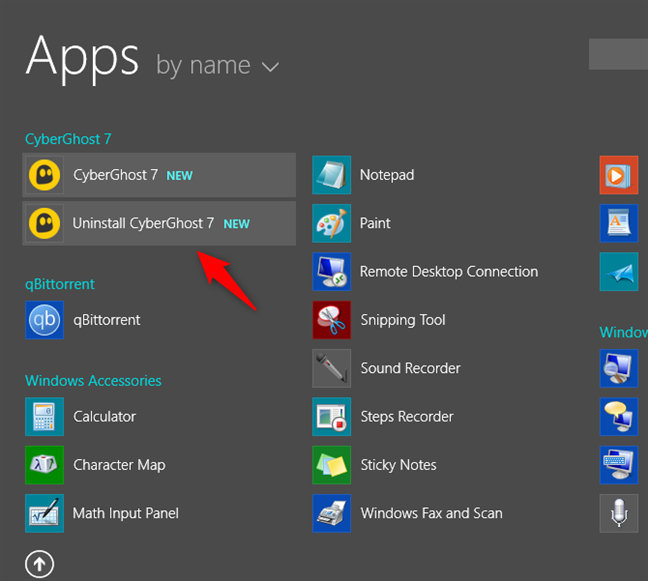Click the 'Math Input Panel' label
This screenshot has width=648, height=581.
click(126, 514)
